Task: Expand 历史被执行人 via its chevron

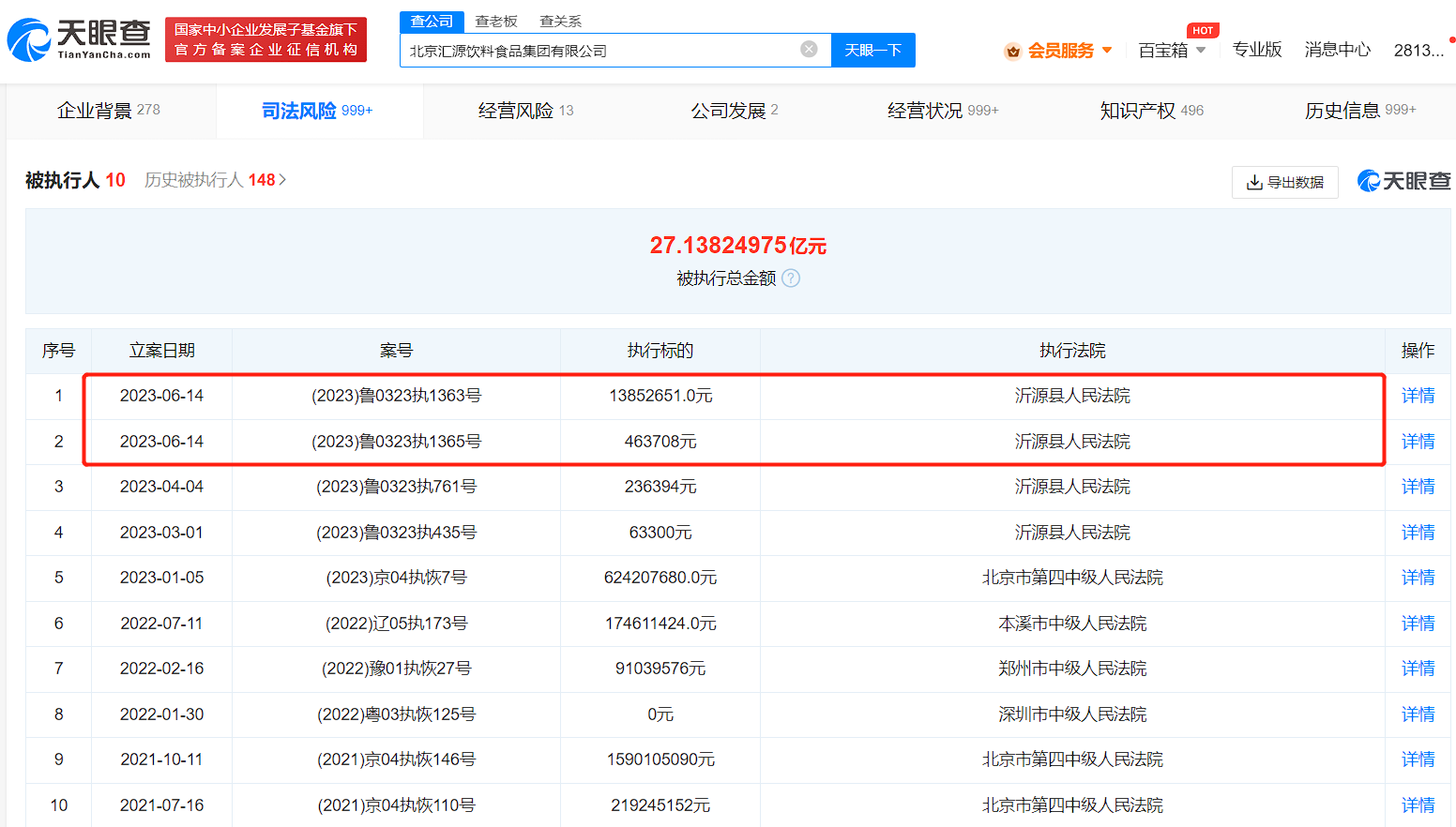Action: point(283,180)
